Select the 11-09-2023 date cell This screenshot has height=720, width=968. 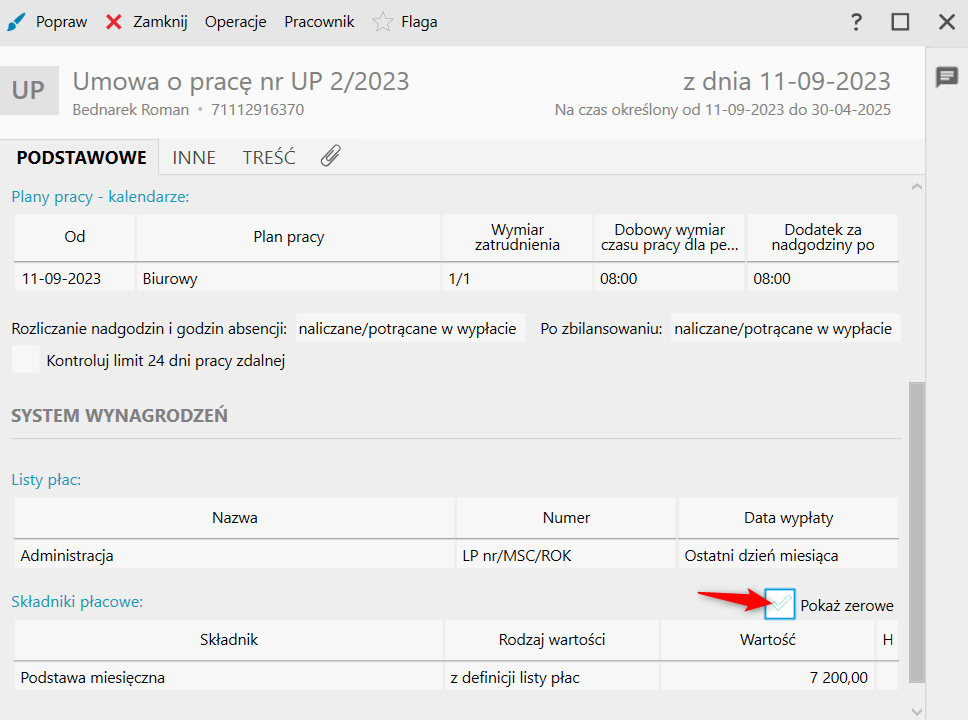point(75,278)
